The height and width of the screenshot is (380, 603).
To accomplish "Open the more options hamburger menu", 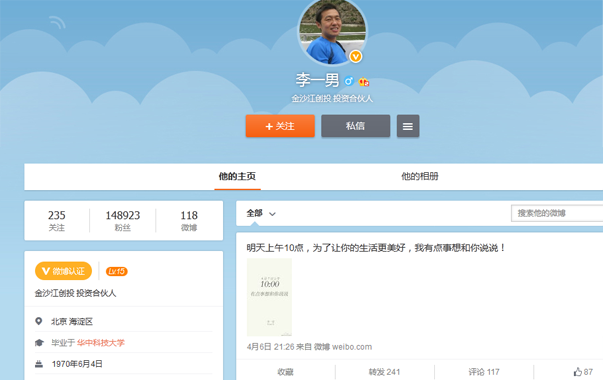I will tap(408, 126).
